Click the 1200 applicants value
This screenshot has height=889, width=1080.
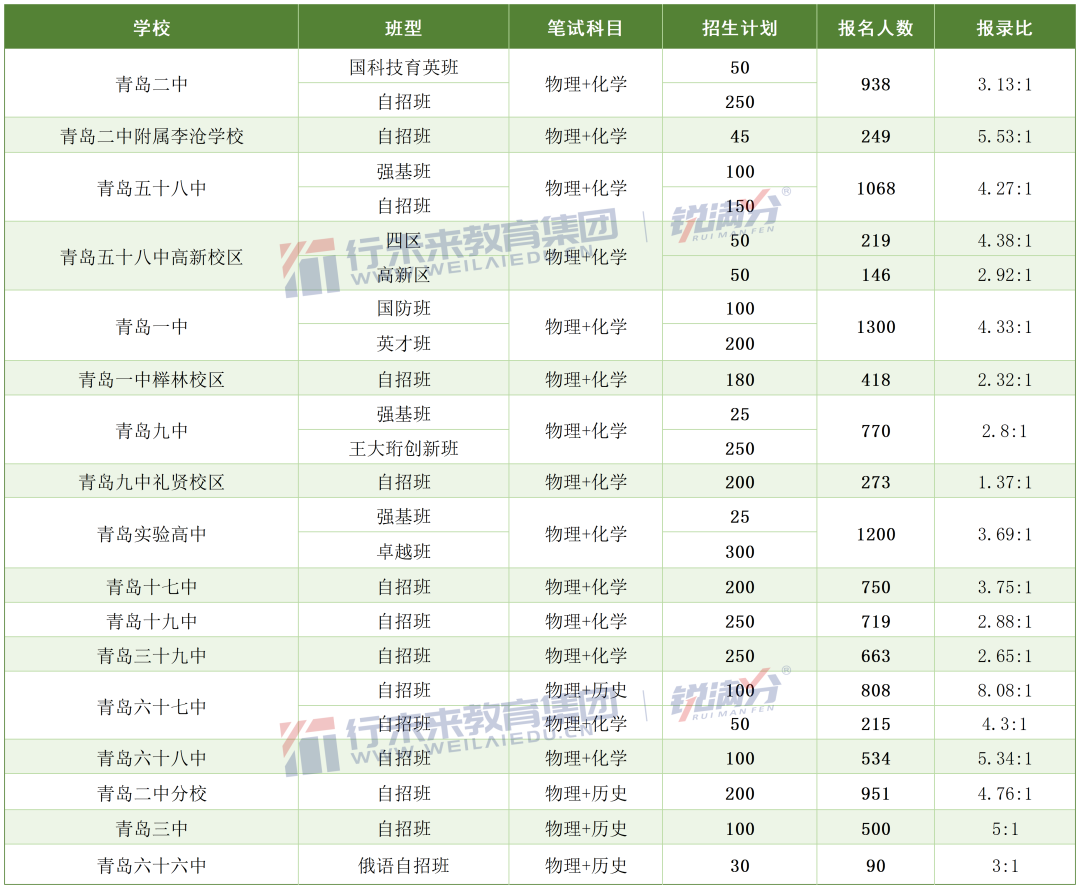[x=875, y=534]
